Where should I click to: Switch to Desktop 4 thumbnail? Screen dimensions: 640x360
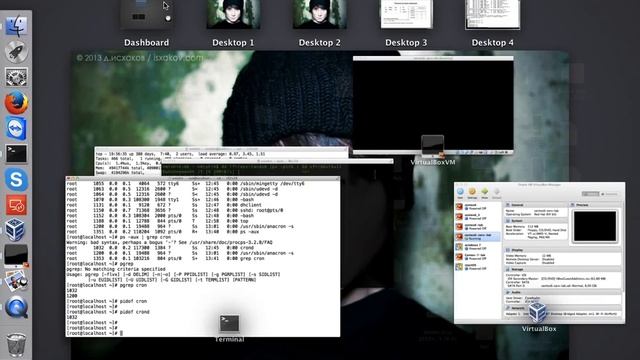click(493, 14)
